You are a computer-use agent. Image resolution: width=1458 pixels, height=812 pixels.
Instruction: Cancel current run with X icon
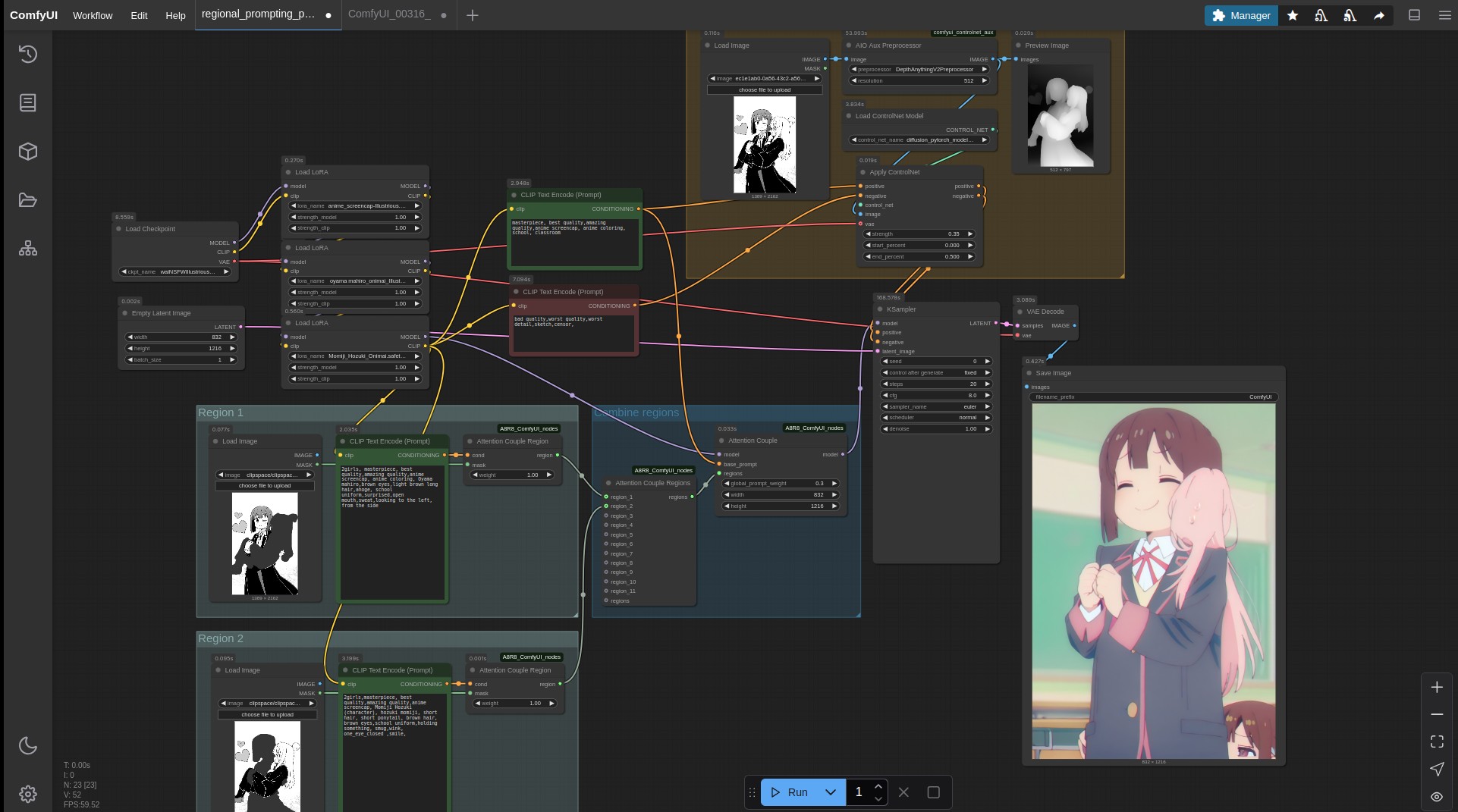click(903, 792)
